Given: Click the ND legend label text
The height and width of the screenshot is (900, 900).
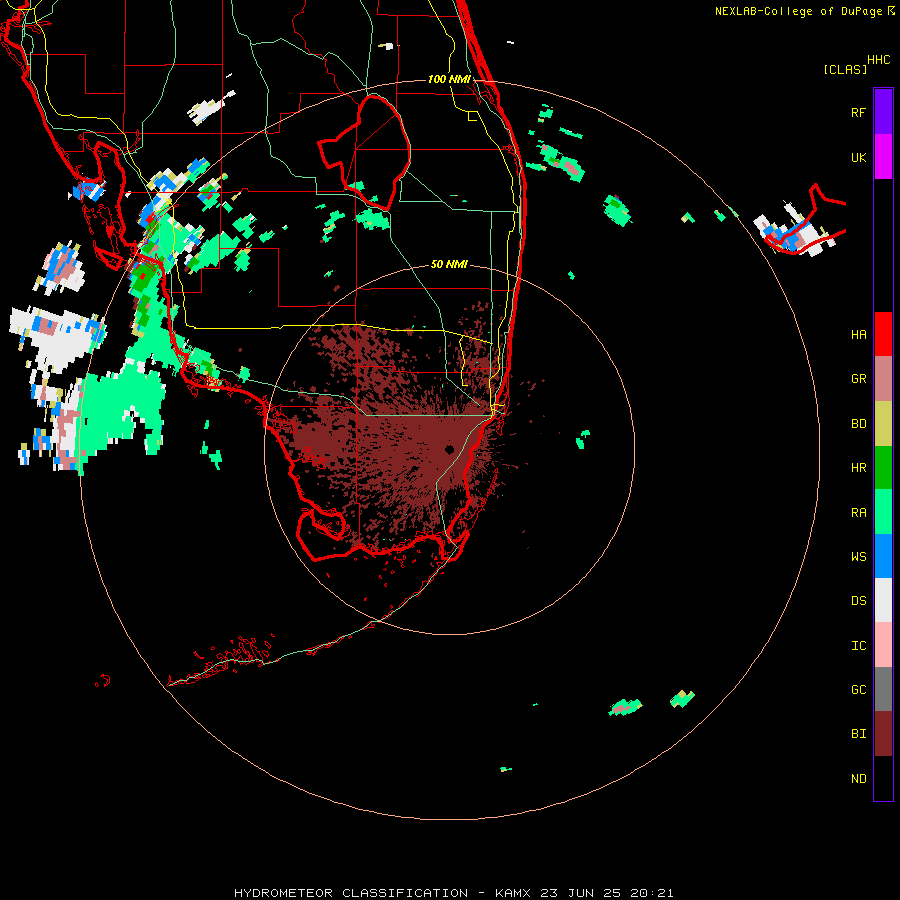Looking at the screenshot, I should tap(858, 779).
